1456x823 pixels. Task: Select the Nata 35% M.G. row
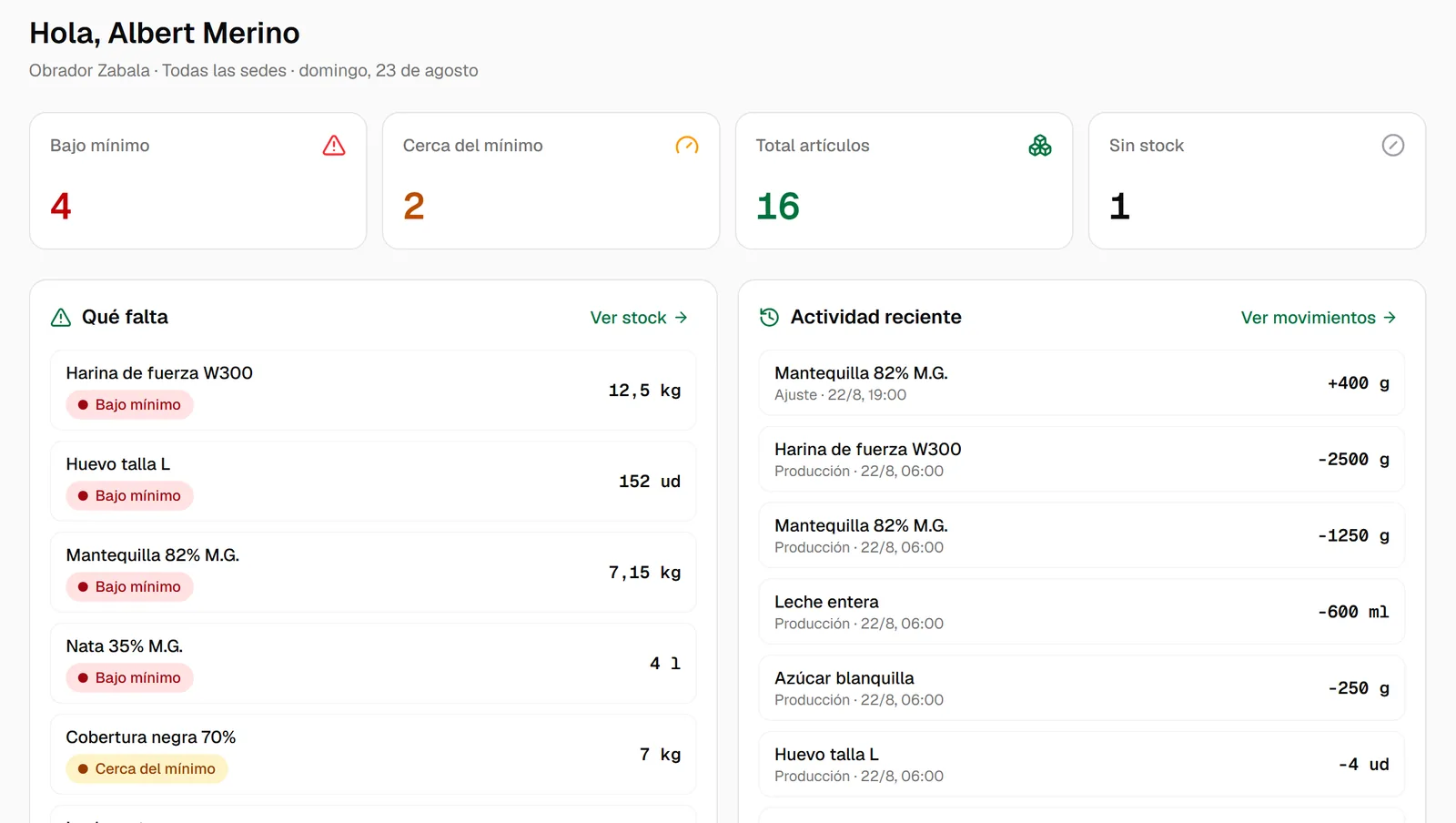click(373, 664)
